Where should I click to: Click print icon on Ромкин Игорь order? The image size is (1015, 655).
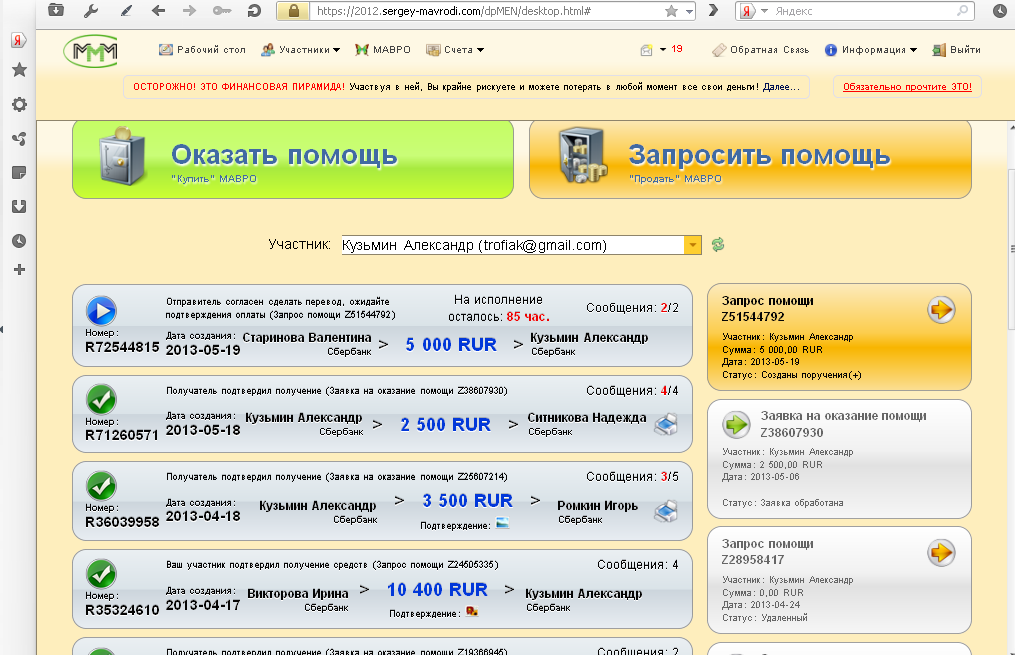666,511
